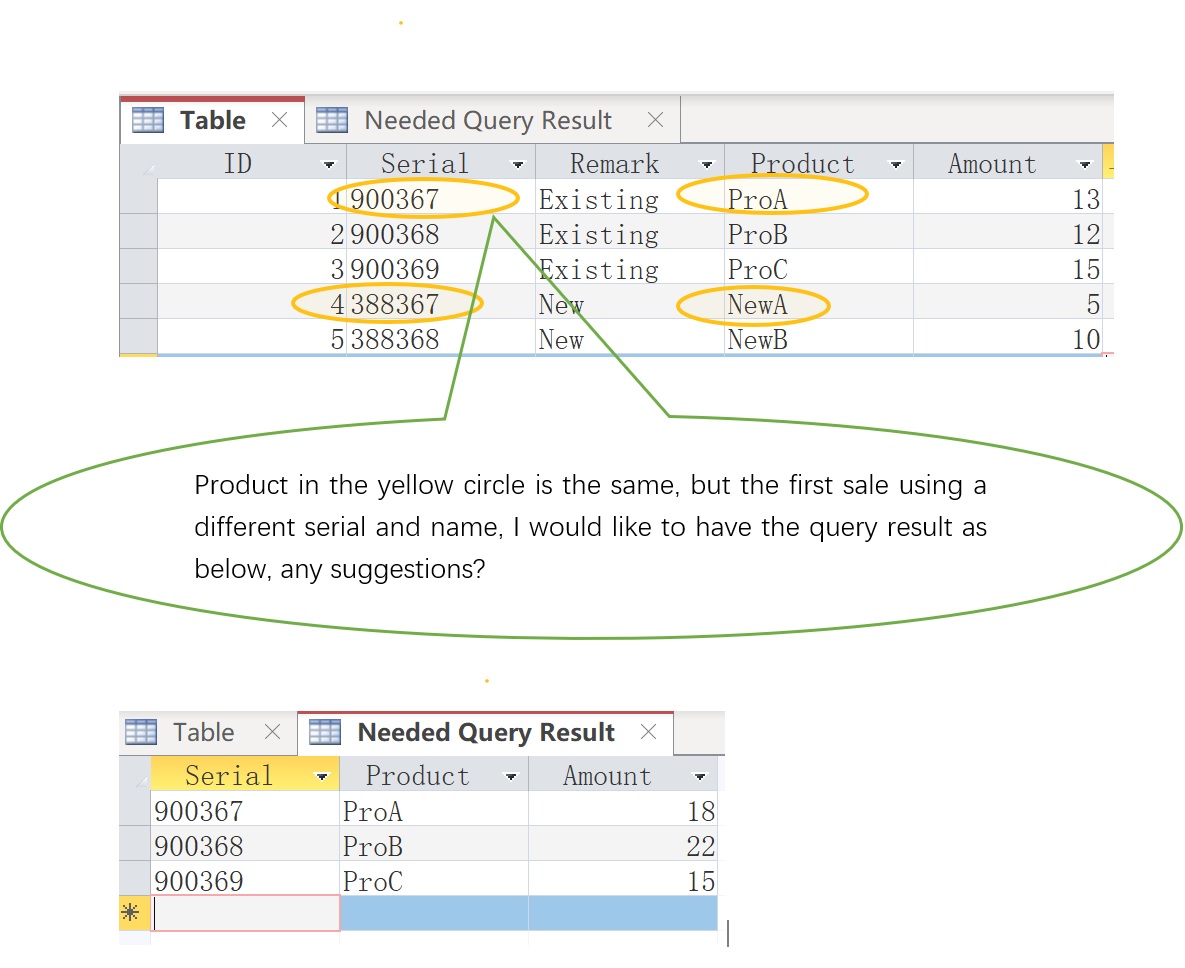Click the datasheet icon on the lower Table tab

pyautogui.click(x=140, y=732)
